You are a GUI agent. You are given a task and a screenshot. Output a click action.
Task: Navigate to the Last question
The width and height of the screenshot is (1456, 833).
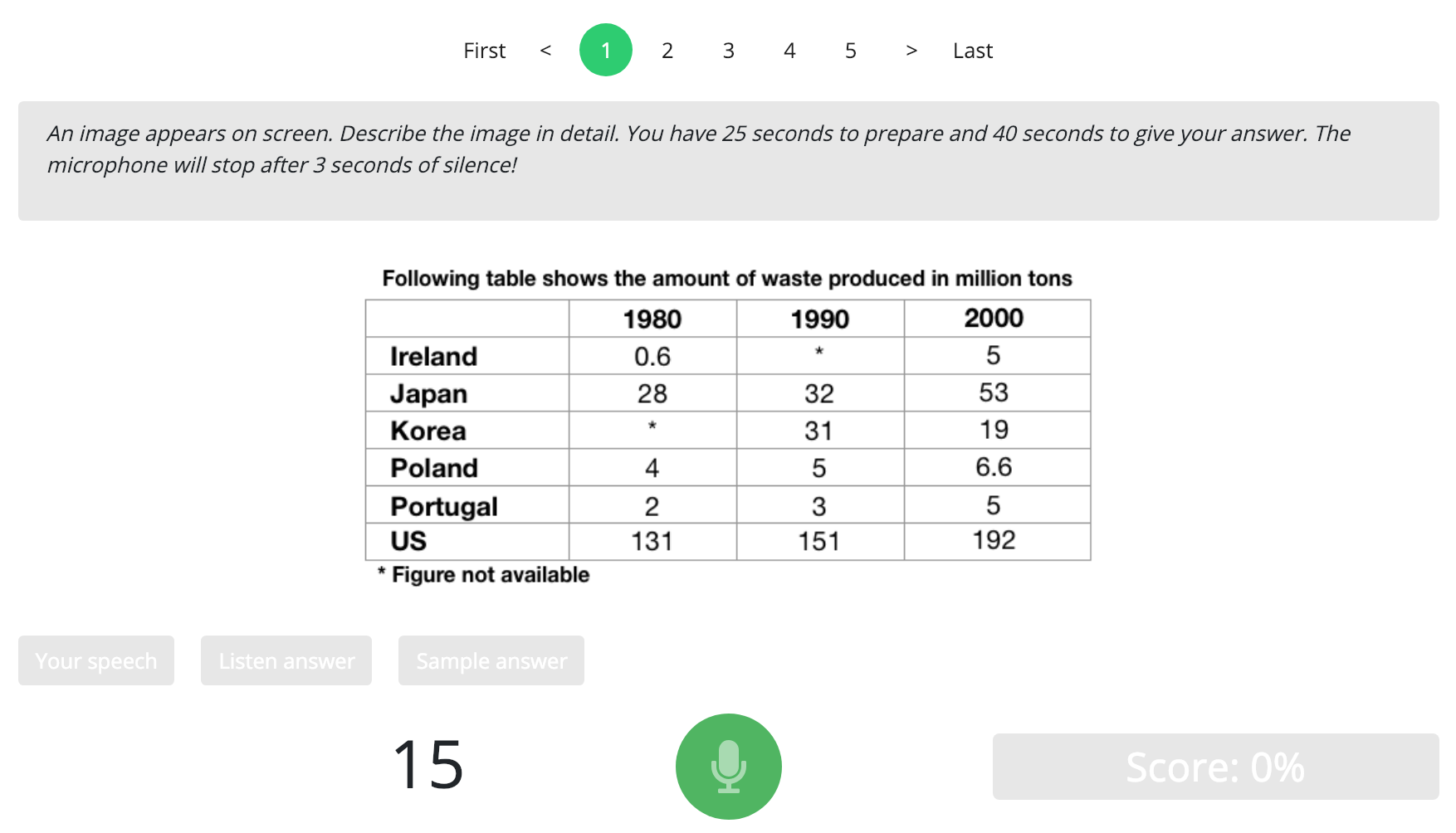point(972,50)
